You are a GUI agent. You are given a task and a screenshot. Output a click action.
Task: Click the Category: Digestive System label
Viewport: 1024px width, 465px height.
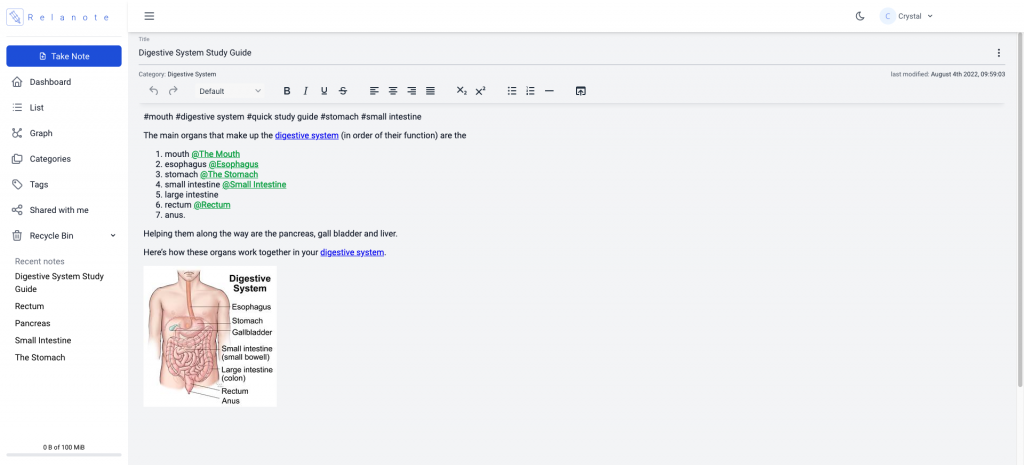click(177, 74)
